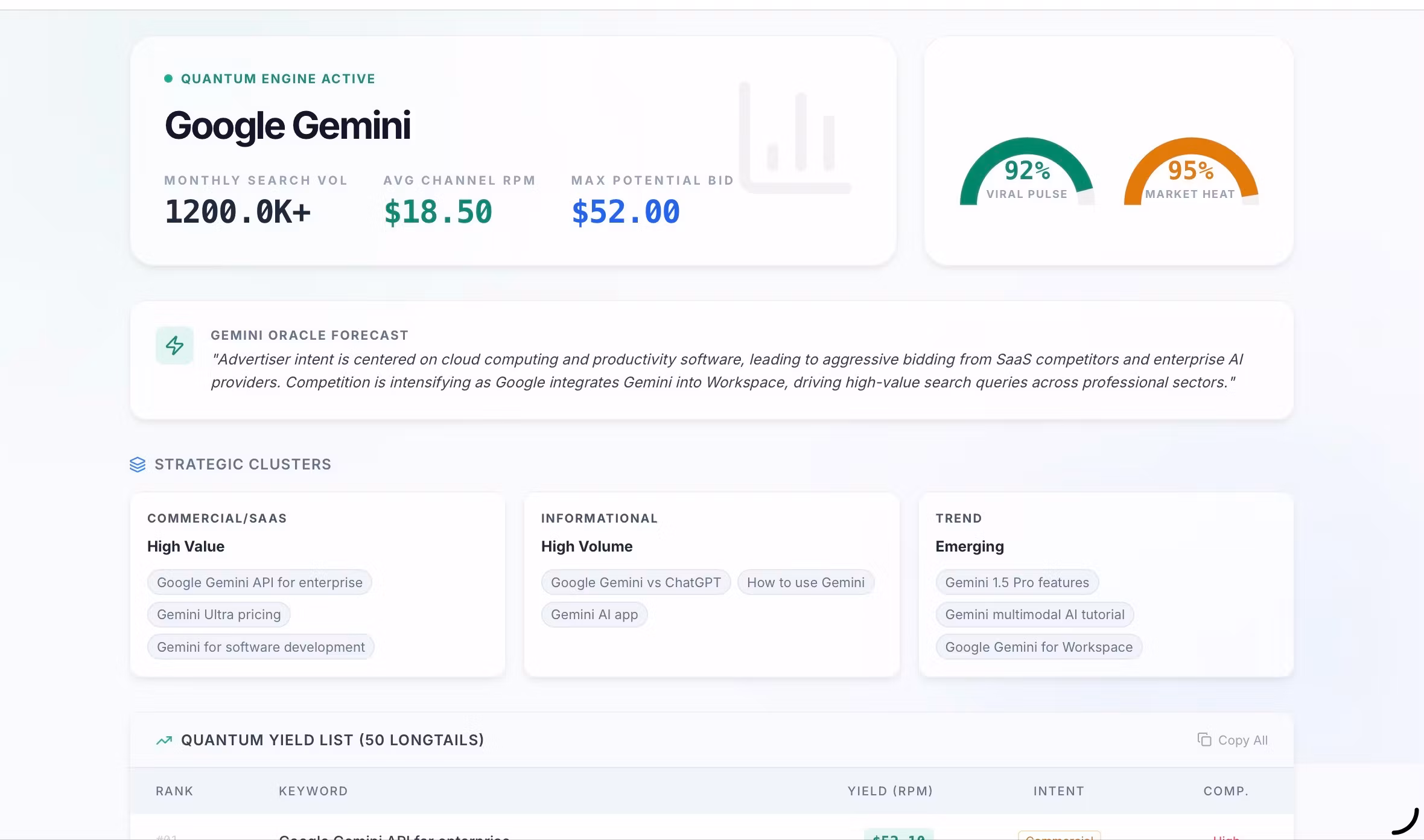Click the RANK column header
1424x840 pixels.
[174, 791]
